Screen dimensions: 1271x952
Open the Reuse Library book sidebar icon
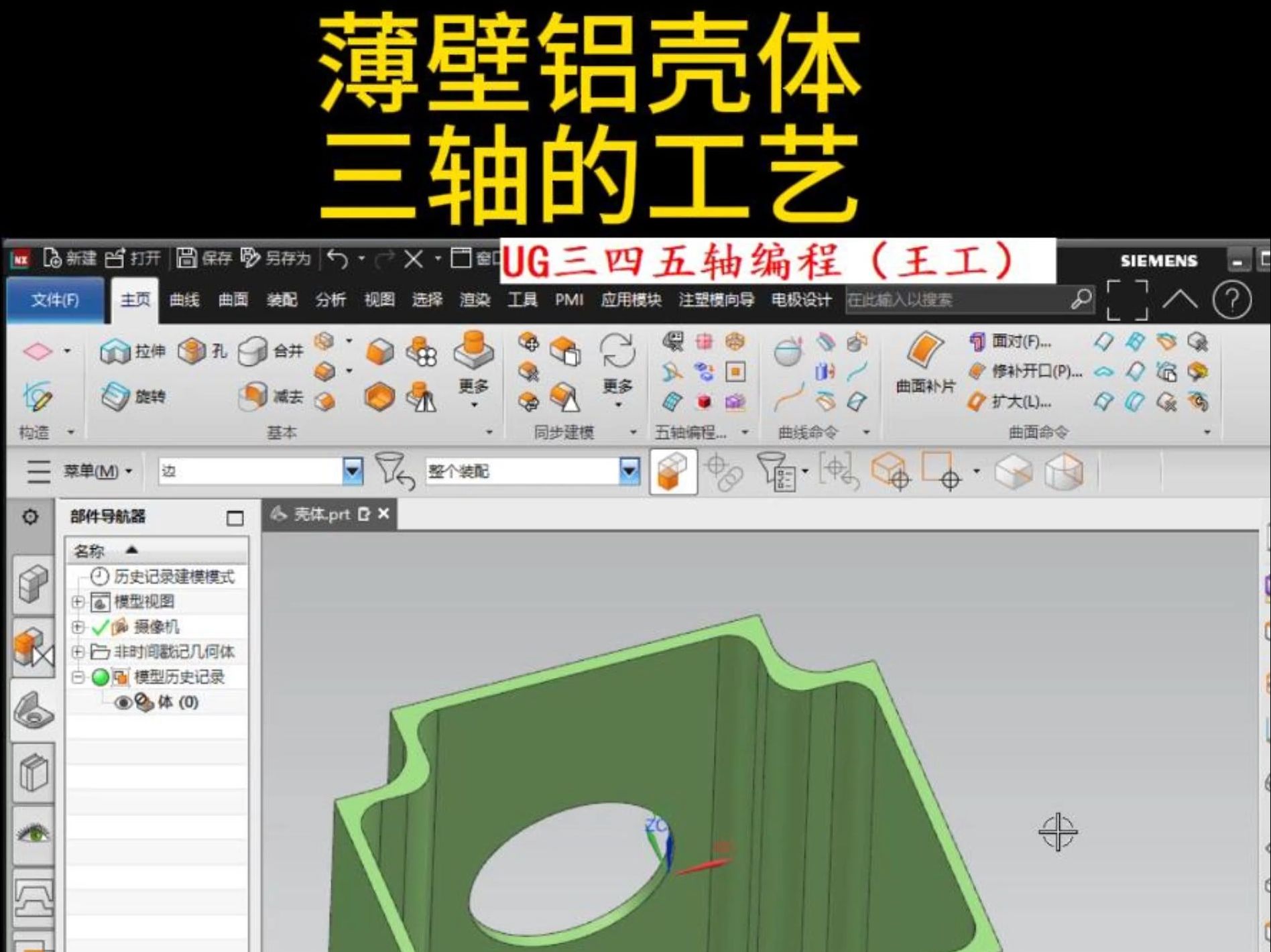34,773
